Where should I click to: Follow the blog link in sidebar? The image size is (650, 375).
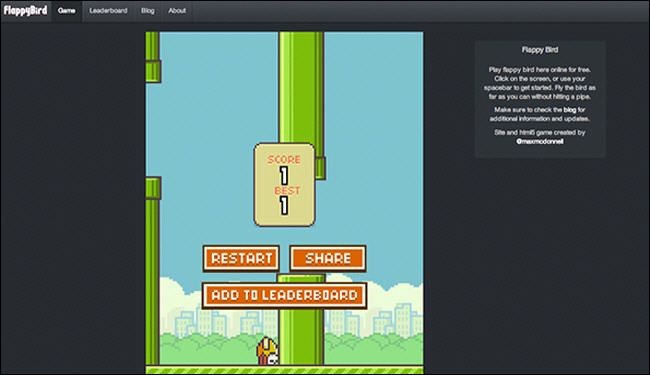point(570,110)
